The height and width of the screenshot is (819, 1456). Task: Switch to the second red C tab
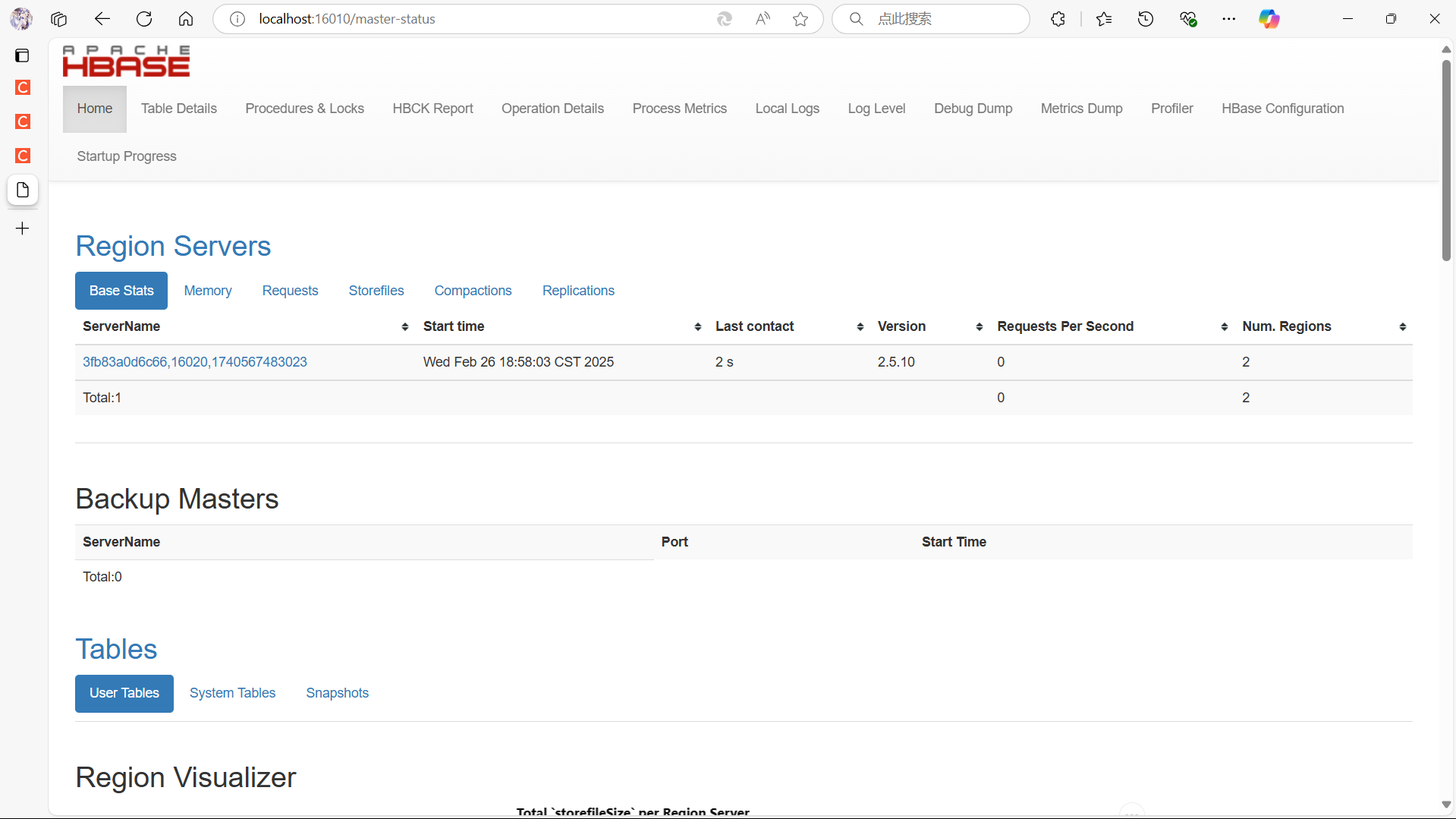tap(23, 121)
